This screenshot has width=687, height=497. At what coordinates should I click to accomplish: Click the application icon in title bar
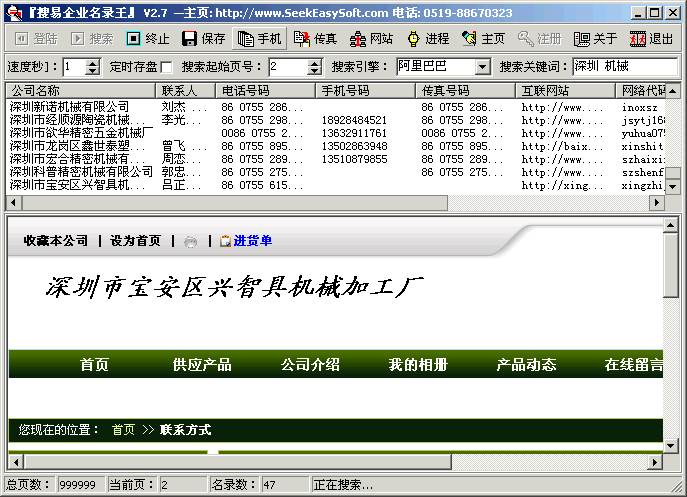pos(14,13)
